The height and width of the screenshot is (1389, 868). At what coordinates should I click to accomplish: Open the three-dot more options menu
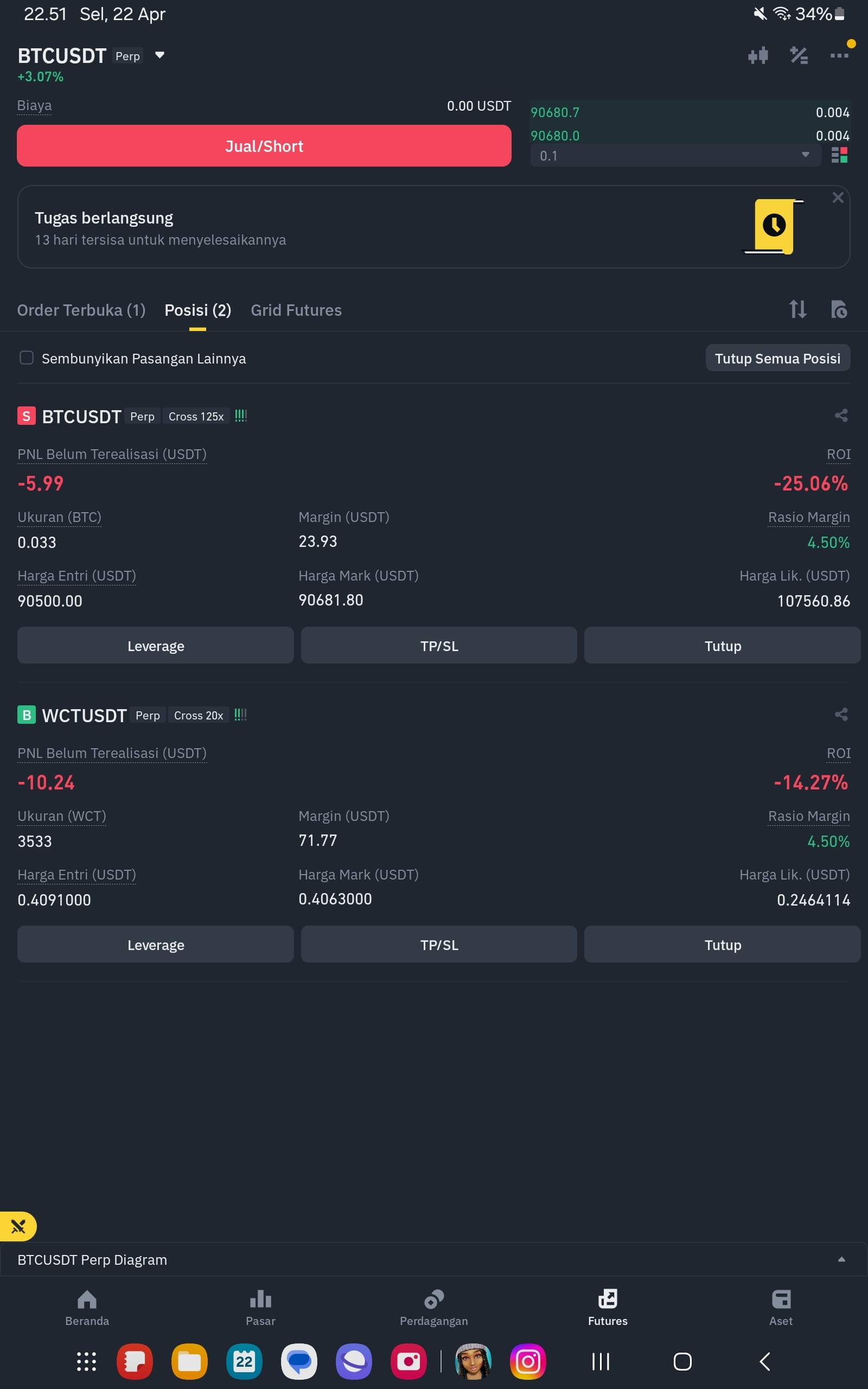coord(839,56)
